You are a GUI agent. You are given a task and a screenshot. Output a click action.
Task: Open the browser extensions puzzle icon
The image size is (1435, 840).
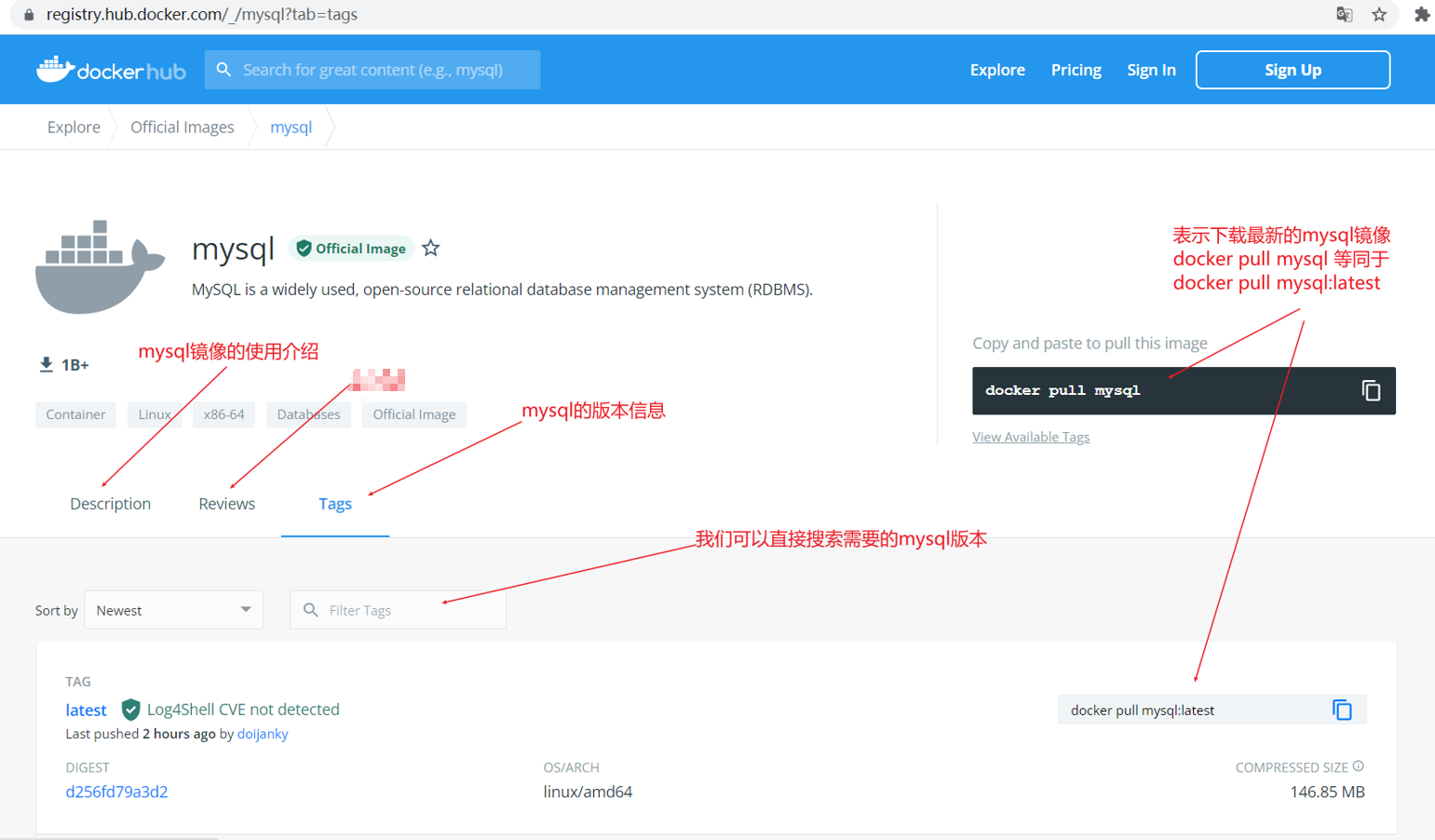(x=1421, y=14)
